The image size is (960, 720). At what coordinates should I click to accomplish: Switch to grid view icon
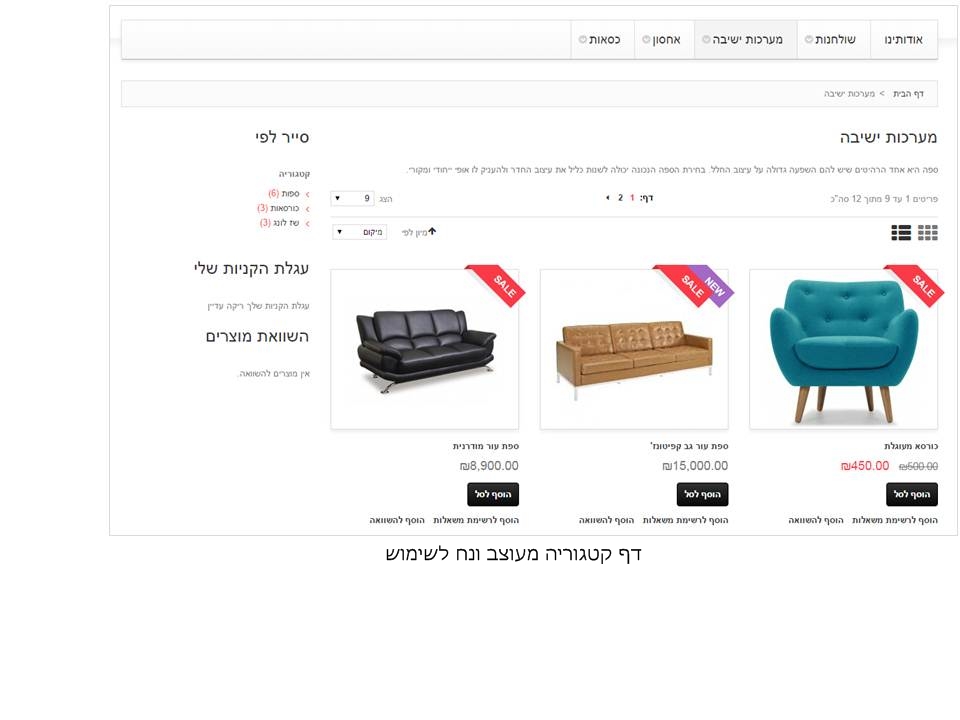click(x=928, y=233)
